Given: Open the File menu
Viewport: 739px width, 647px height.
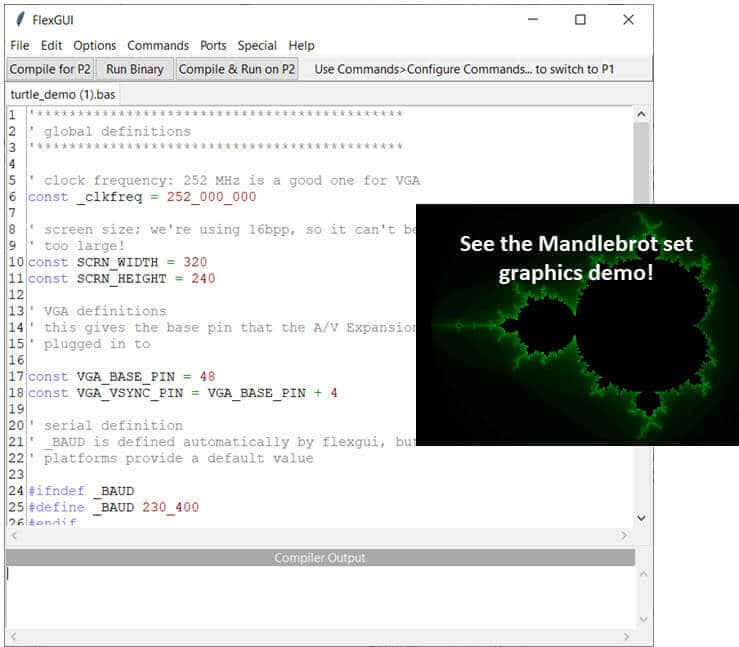Looking at the screenshot, I should (x=20, y=45).
